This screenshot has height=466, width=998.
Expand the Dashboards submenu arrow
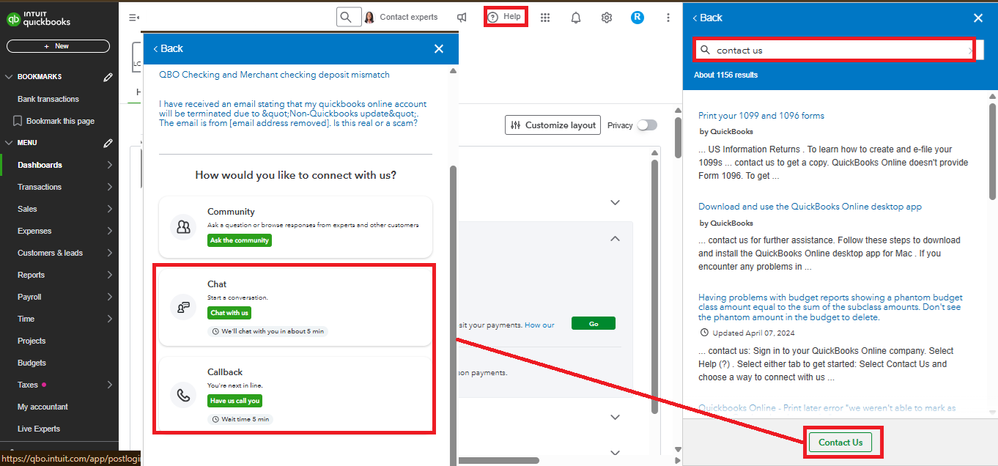tap(110, 165)
